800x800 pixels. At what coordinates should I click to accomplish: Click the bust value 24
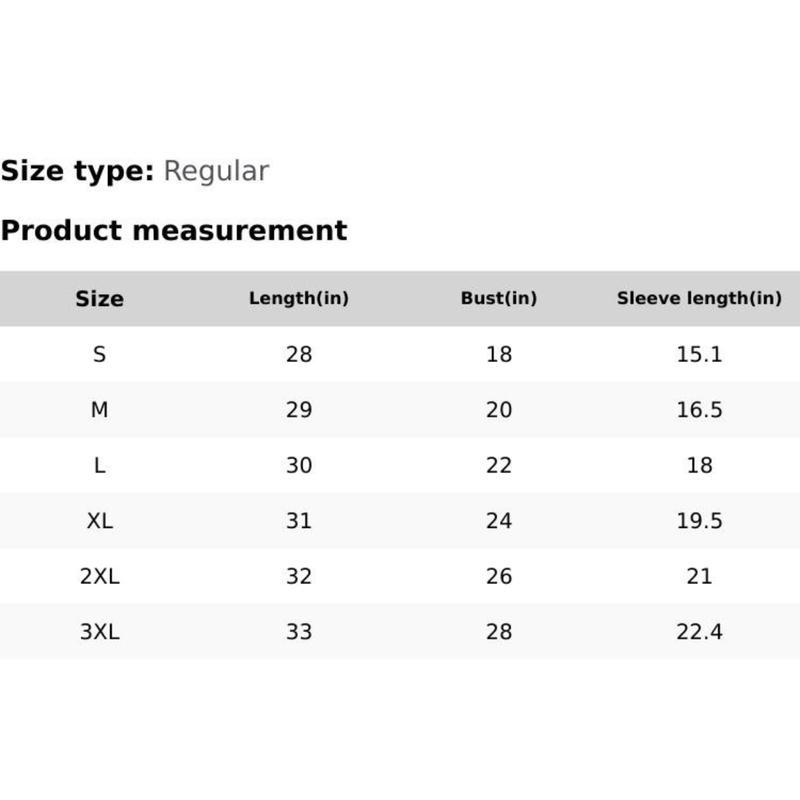(x=499, y=521)
